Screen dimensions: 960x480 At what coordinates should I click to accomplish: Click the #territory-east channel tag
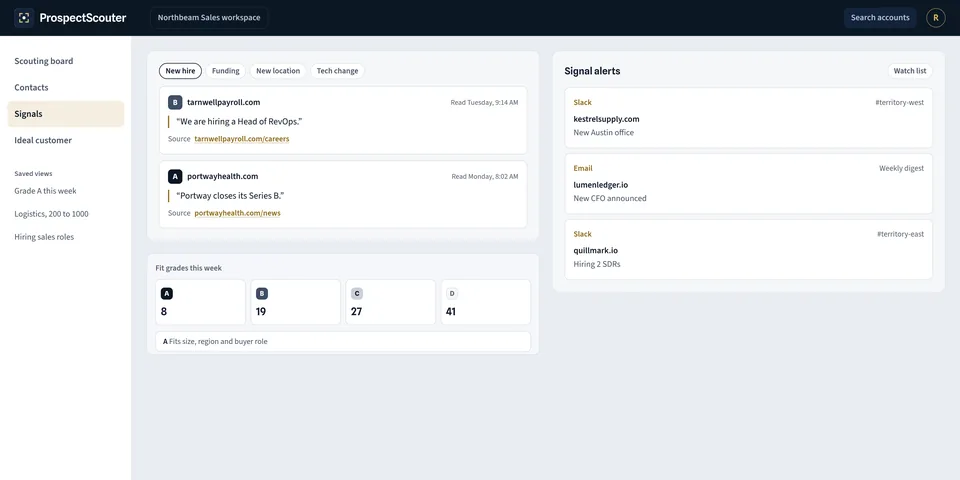[x=900, y=234]
